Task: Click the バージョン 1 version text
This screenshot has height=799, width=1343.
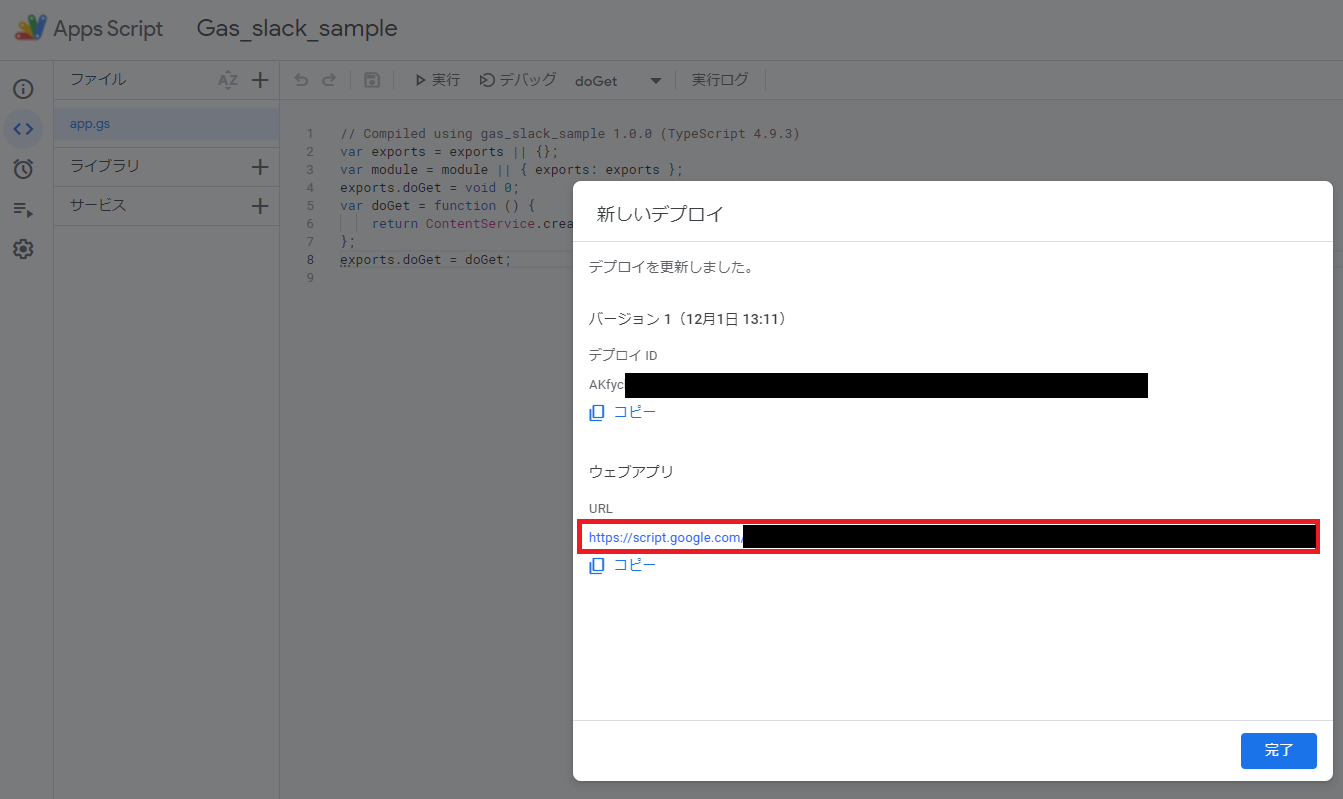Action: (x=688, y=319)
